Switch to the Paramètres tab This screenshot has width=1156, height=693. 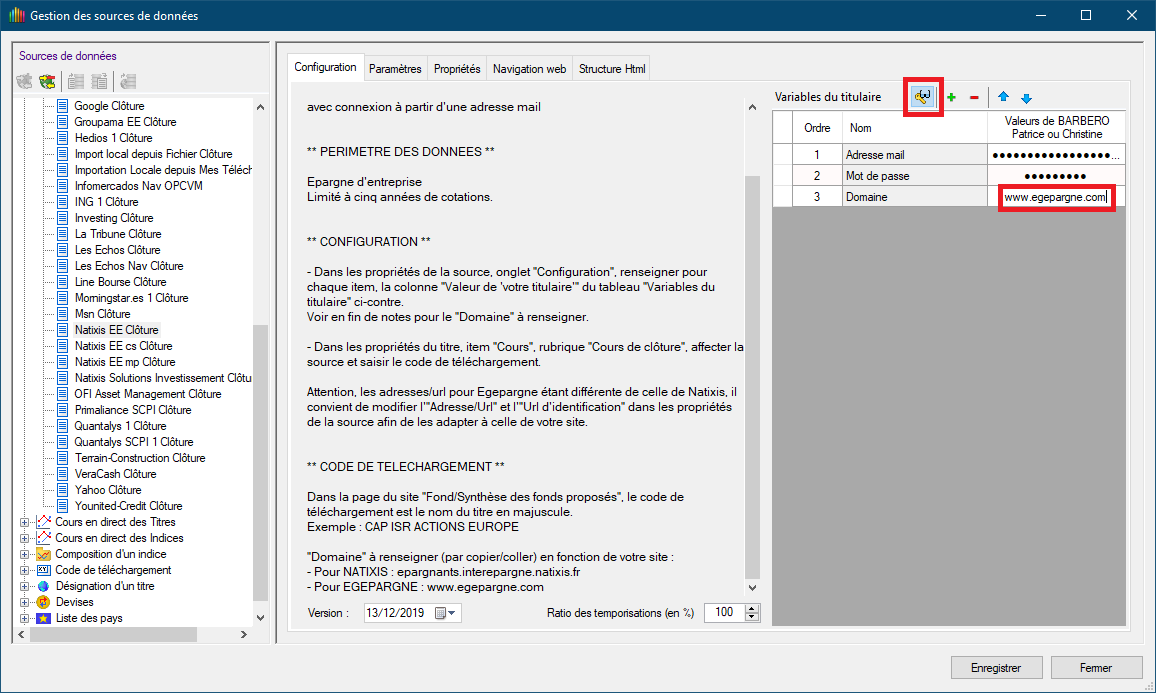tap(395, 69)
